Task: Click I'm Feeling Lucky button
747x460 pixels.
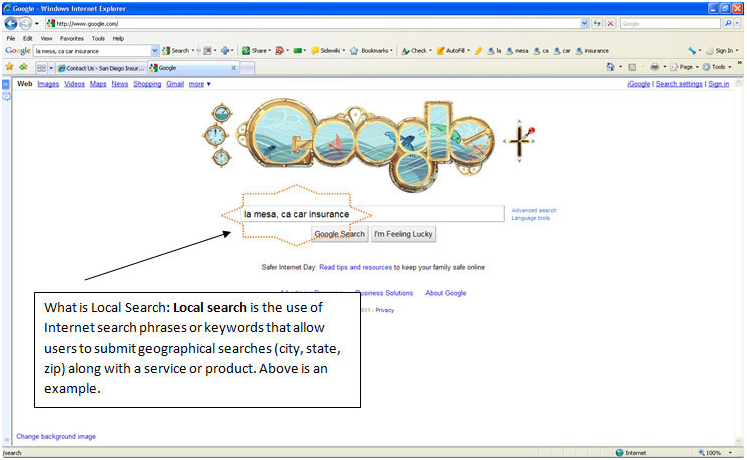Action: point(403,234)
